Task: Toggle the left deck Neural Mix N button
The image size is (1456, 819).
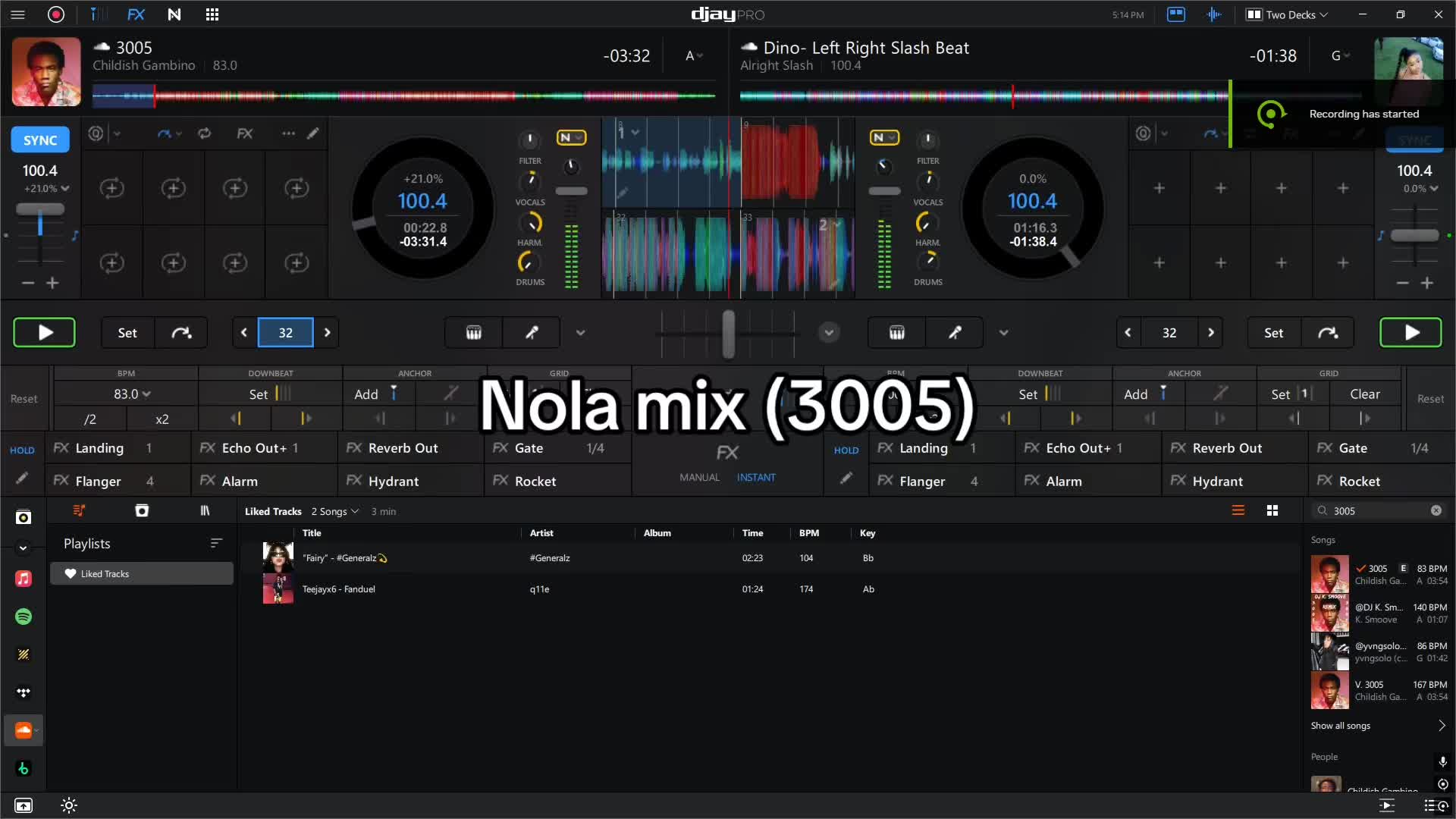Action: coord(571,137)
